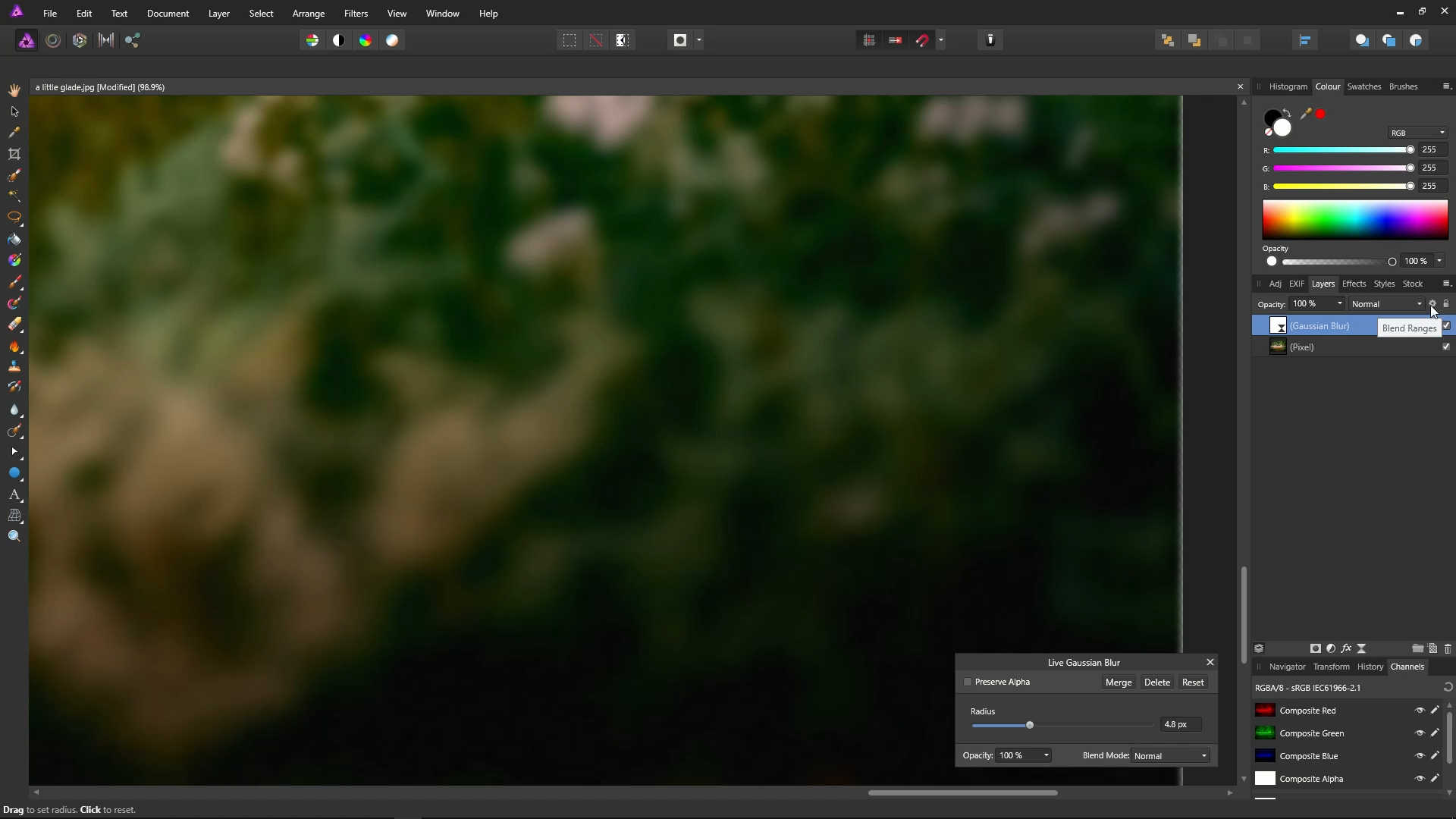Select the Clone Brush tool
This screenshot has height=819, width=1456.
14,366
